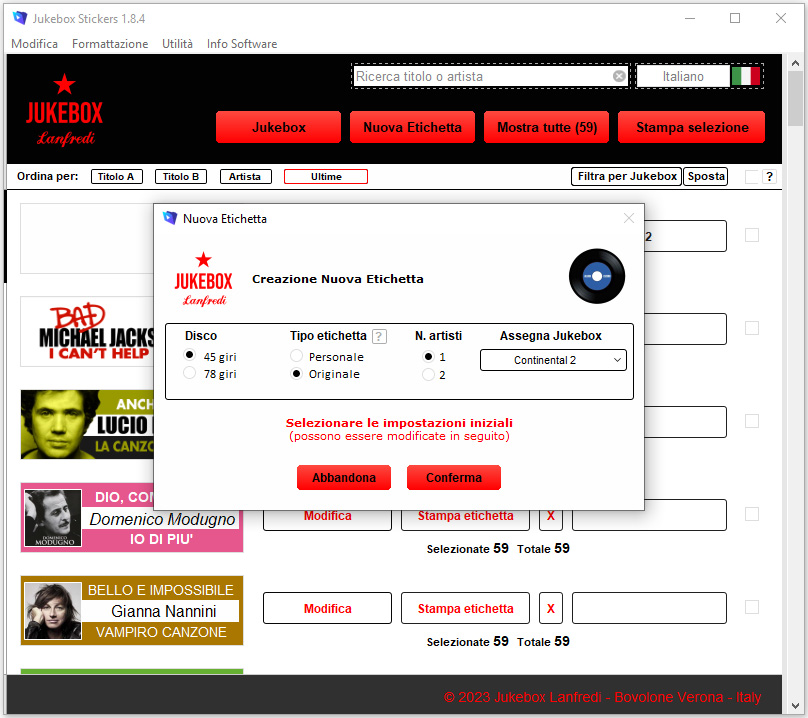
Task: Click the Jukebox Lanfredi logo in the main header
Action: pyautogui.click(x=65, y=109)
